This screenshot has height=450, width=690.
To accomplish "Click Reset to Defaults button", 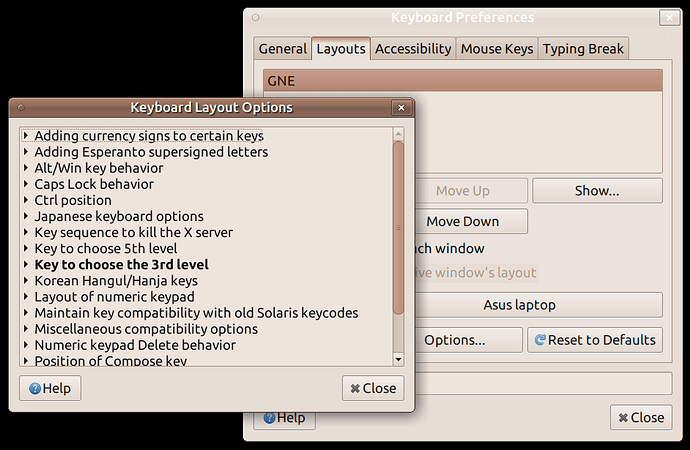I will [x=595, y=340].
